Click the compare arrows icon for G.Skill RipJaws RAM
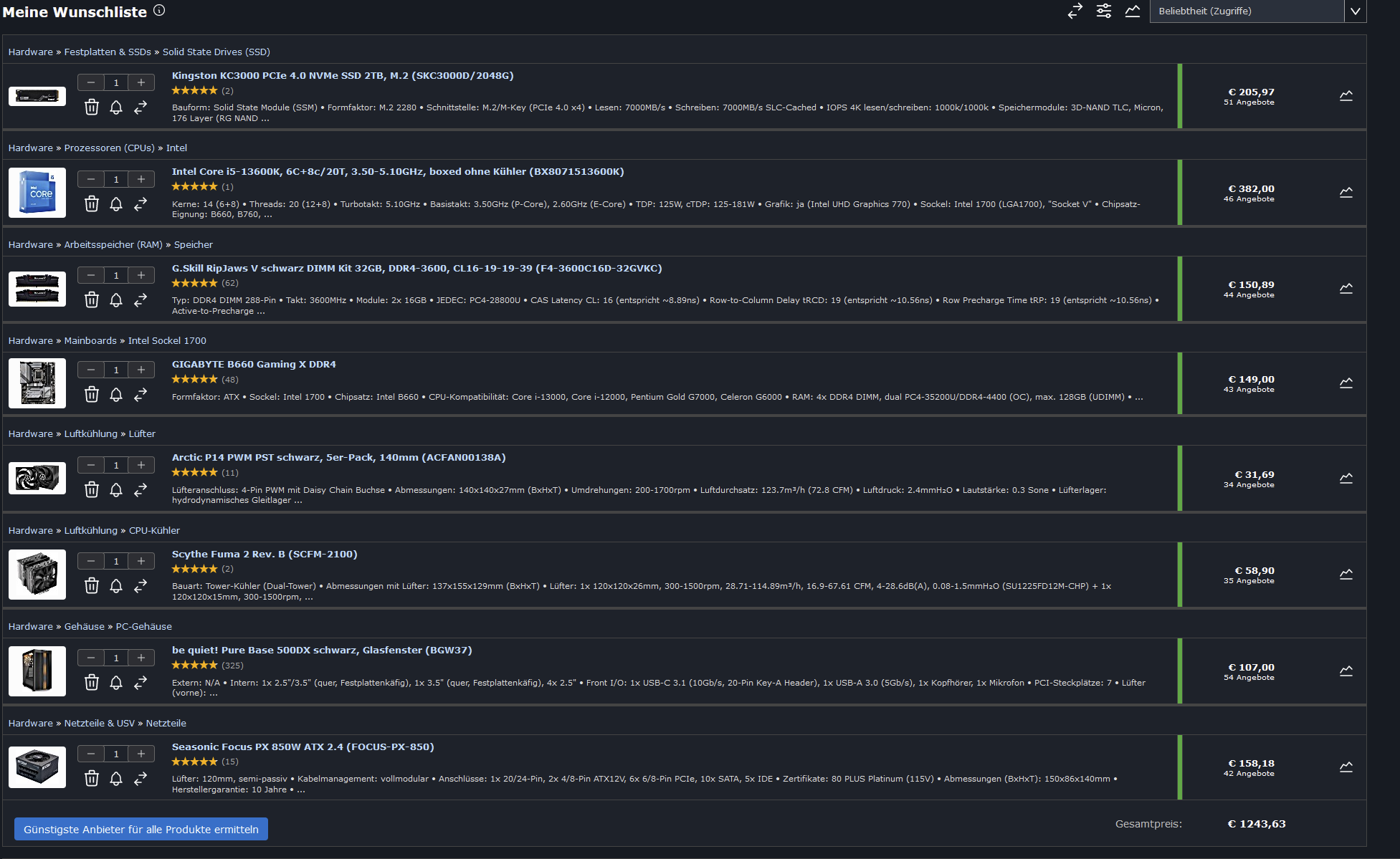Screen dimensions: 1400x859 point(141,299)
